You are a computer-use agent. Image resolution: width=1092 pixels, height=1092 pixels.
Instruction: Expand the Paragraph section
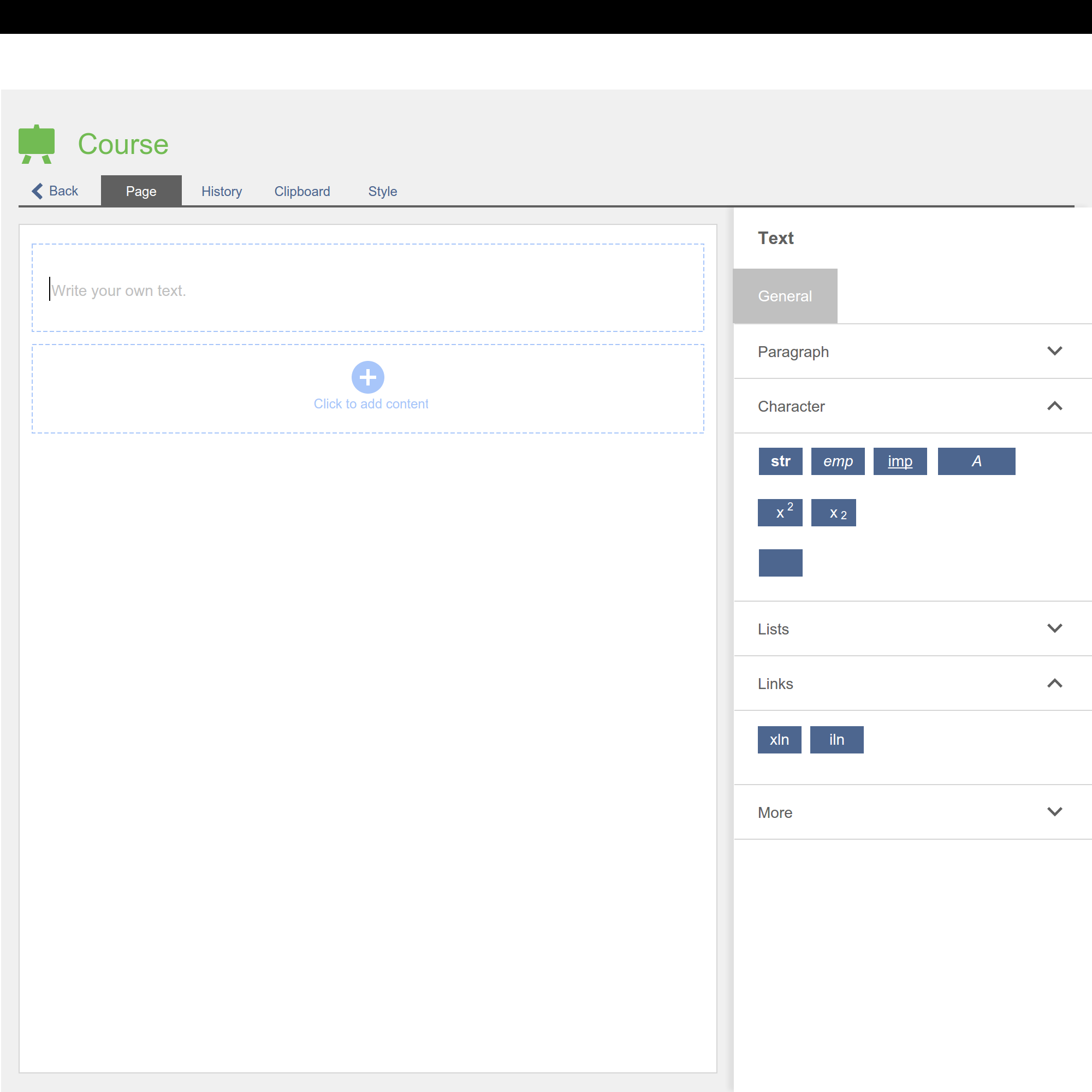(1054, 351)
